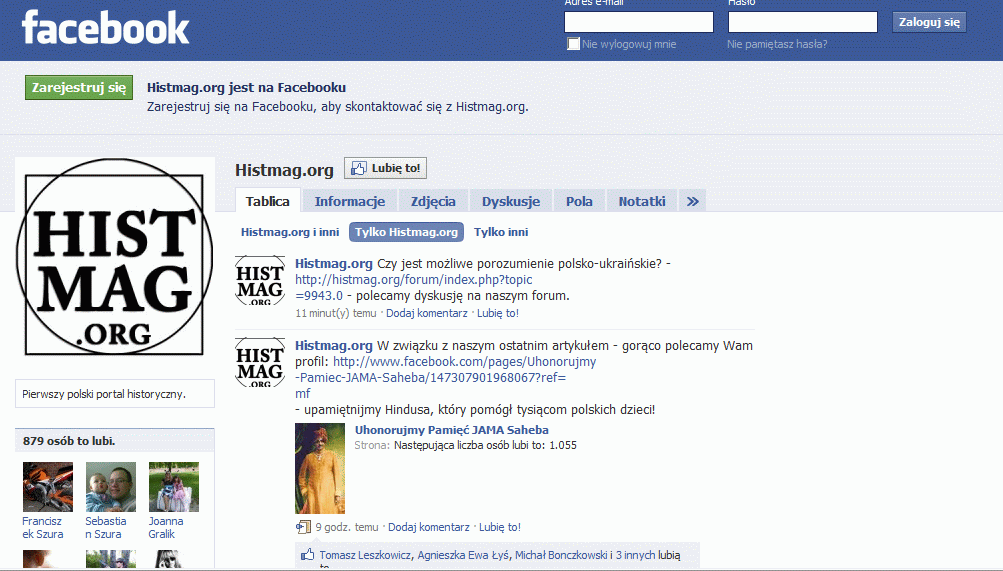This screenshot has height=571, width=1003.
Task: Click the green Zarejestruj się button
Action: 79,88
